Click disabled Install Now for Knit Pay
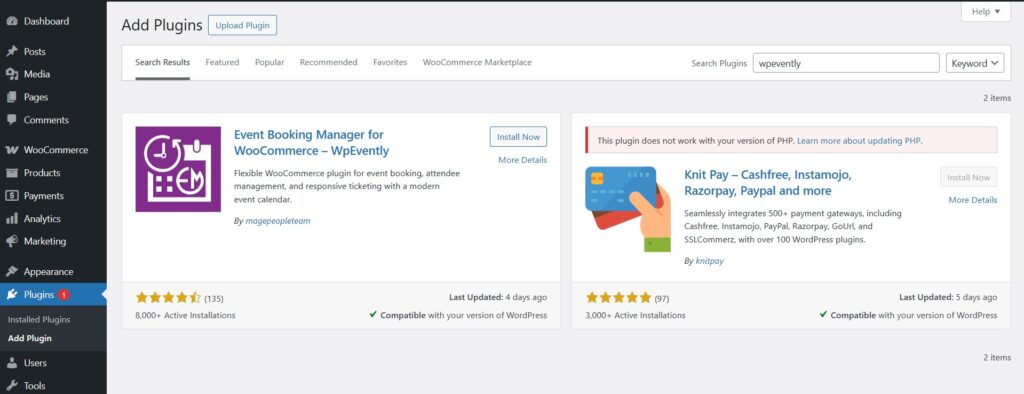 [x=968, y=177]
